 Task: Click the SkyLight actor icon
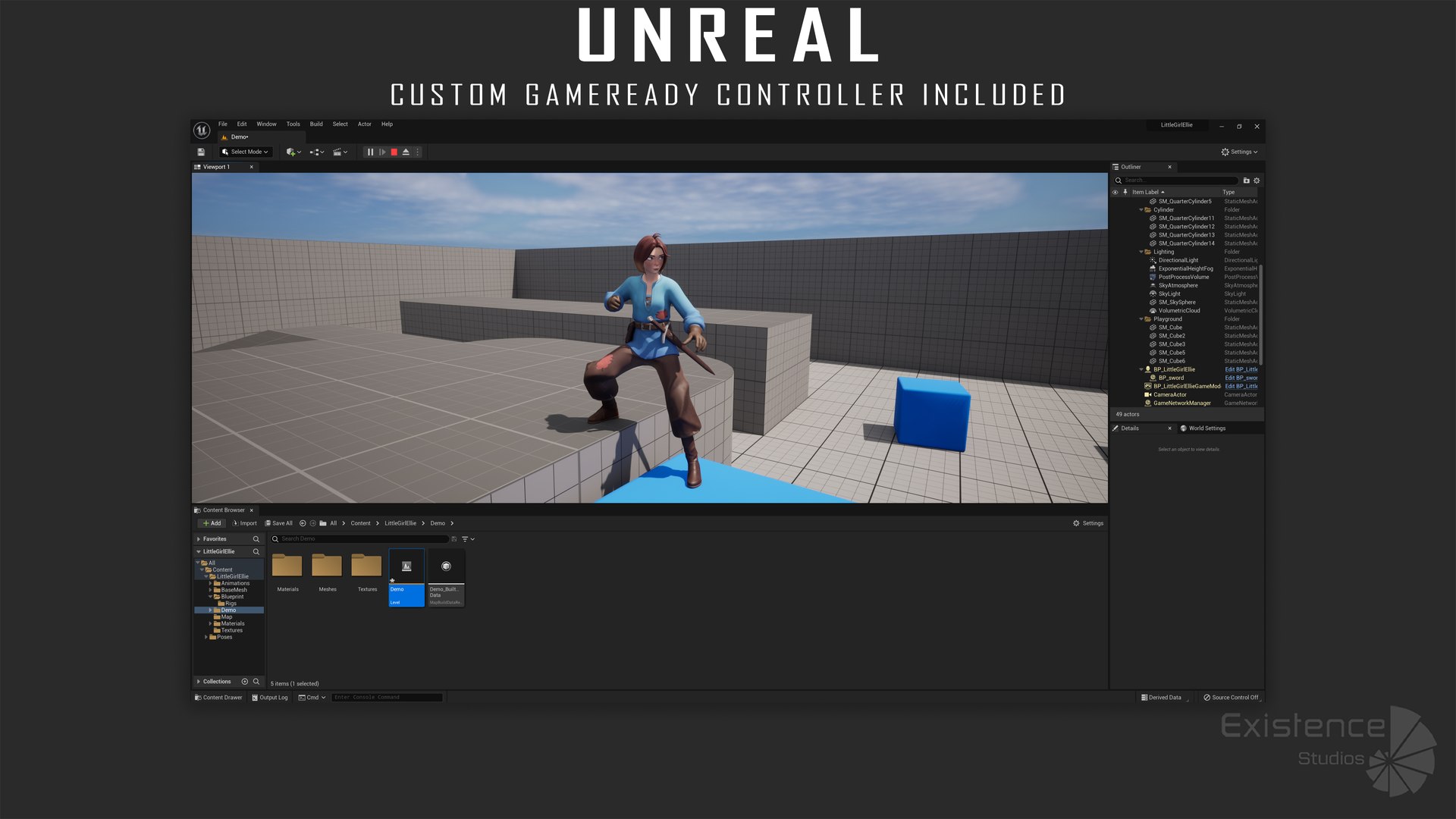point(1153,293)
